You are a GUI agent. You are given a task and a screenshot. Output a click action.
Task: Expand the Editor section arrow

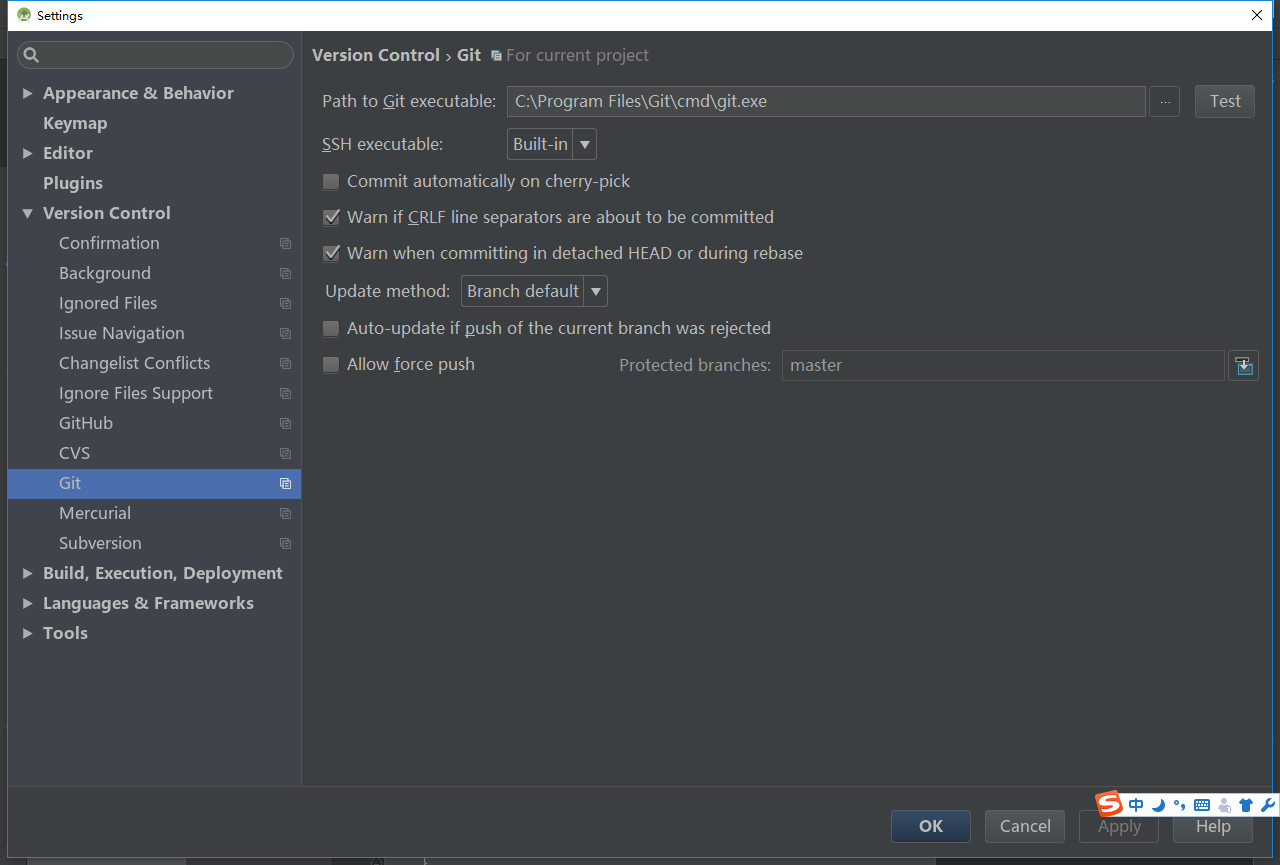(27, 153)
